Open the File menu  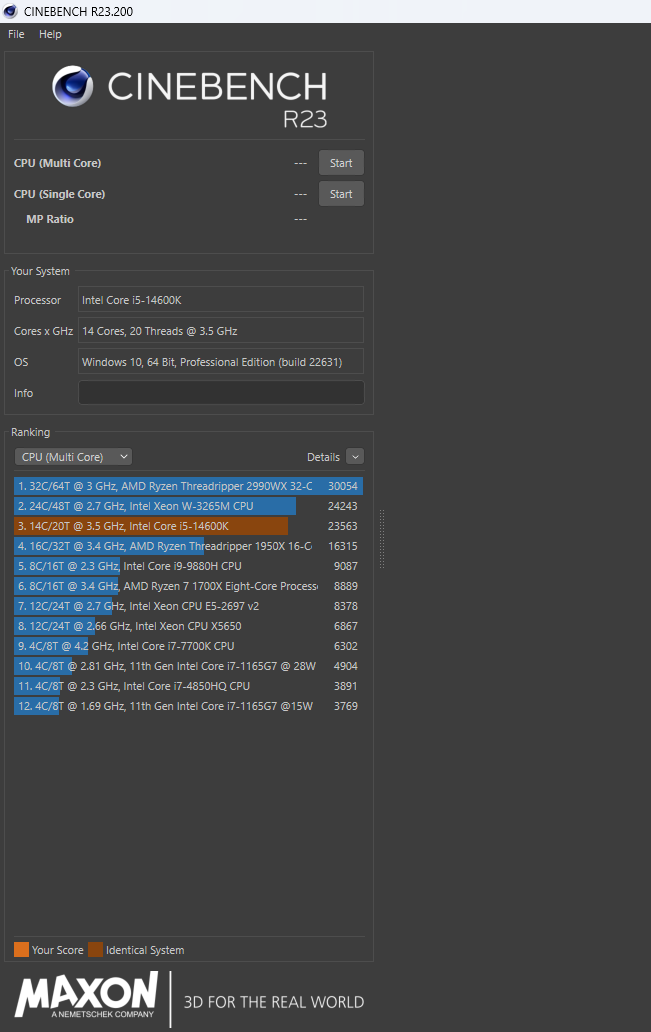[x=16, y=34]
